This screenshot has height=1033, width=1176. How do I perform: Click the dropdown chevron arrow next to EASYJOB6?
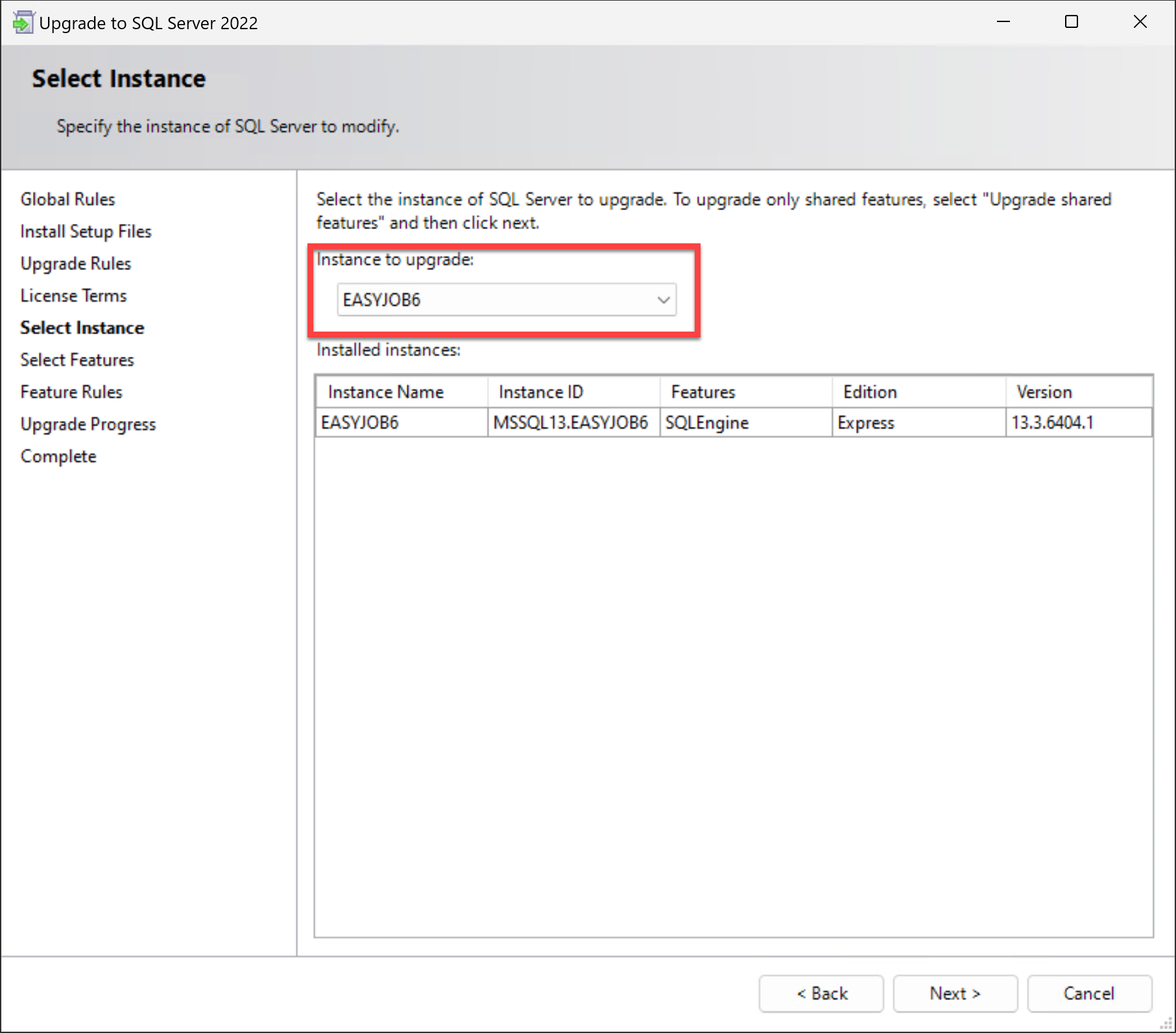pyautogui.click(x=663, y=300)
